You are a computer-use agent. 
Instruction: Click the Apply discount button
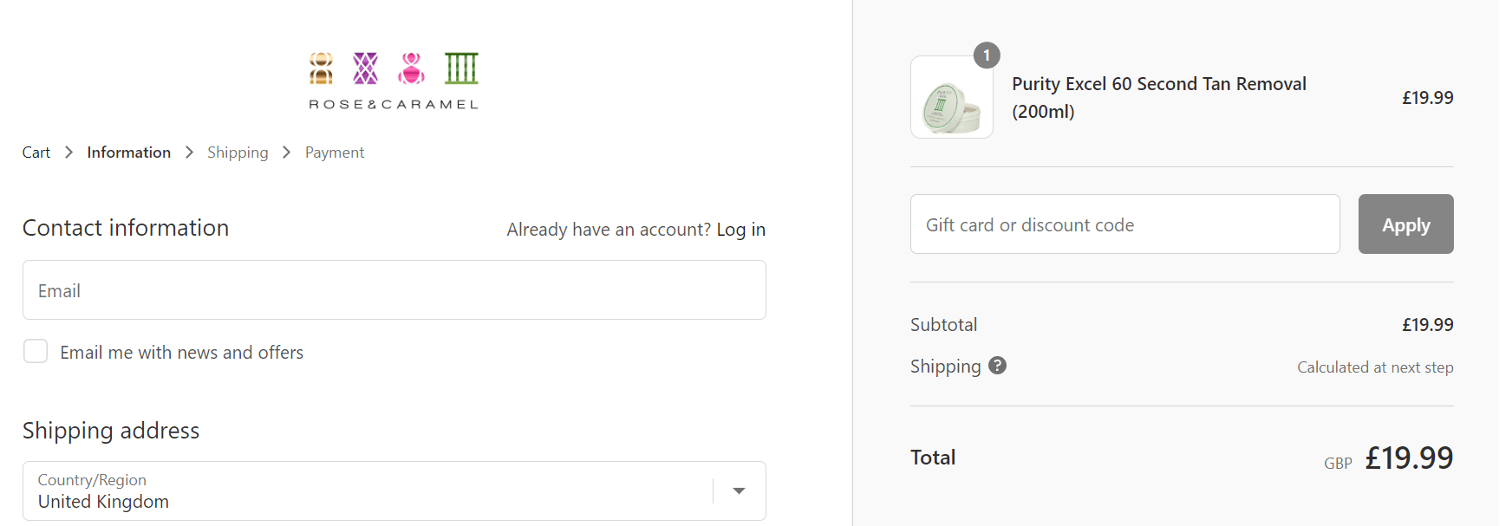pyautogui.click(x=1406, y=224)
